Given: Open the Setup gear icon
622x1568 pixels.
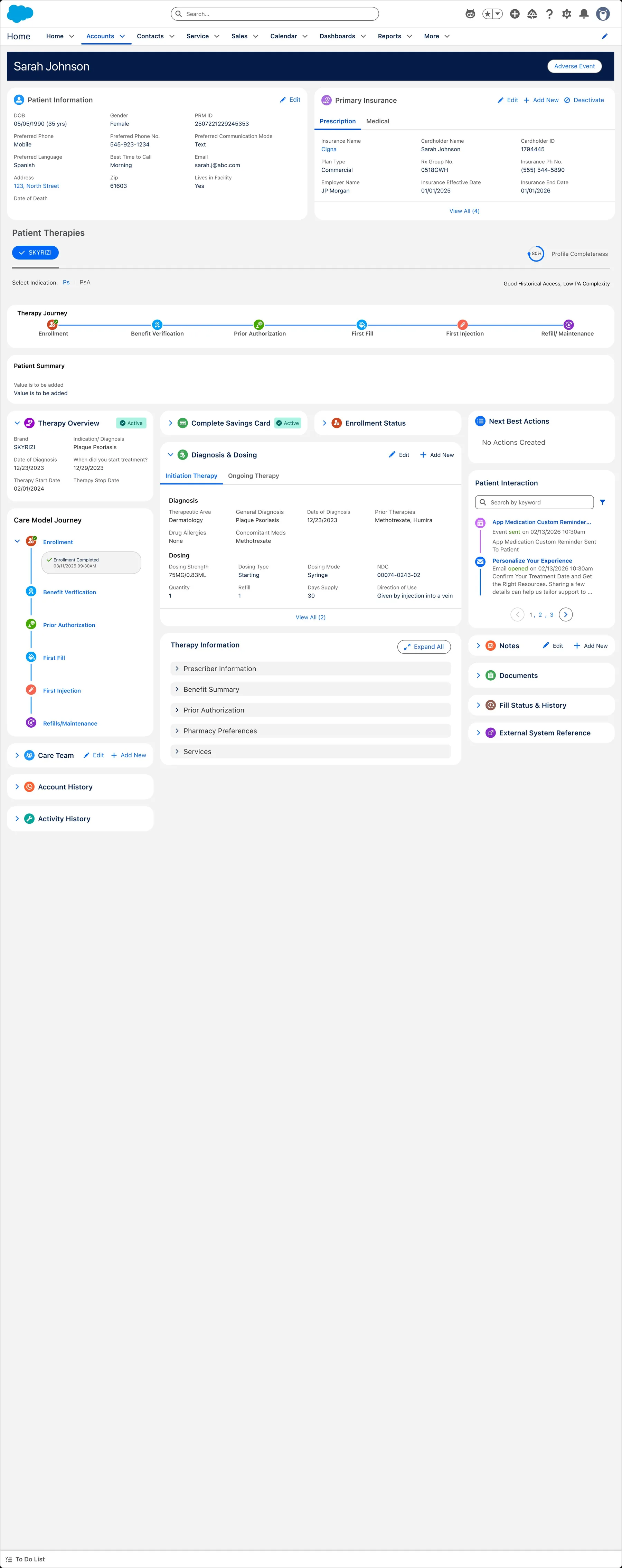Looking at the screenshot, I should coord(567,14).
